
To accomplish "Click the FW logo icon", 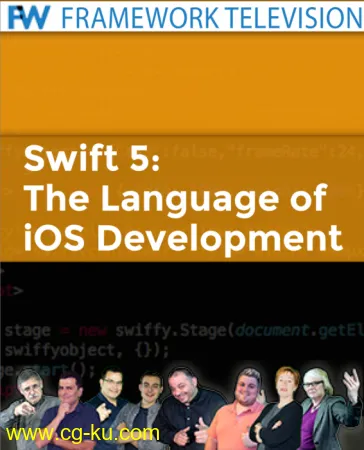I will click(x=29, y=17).
